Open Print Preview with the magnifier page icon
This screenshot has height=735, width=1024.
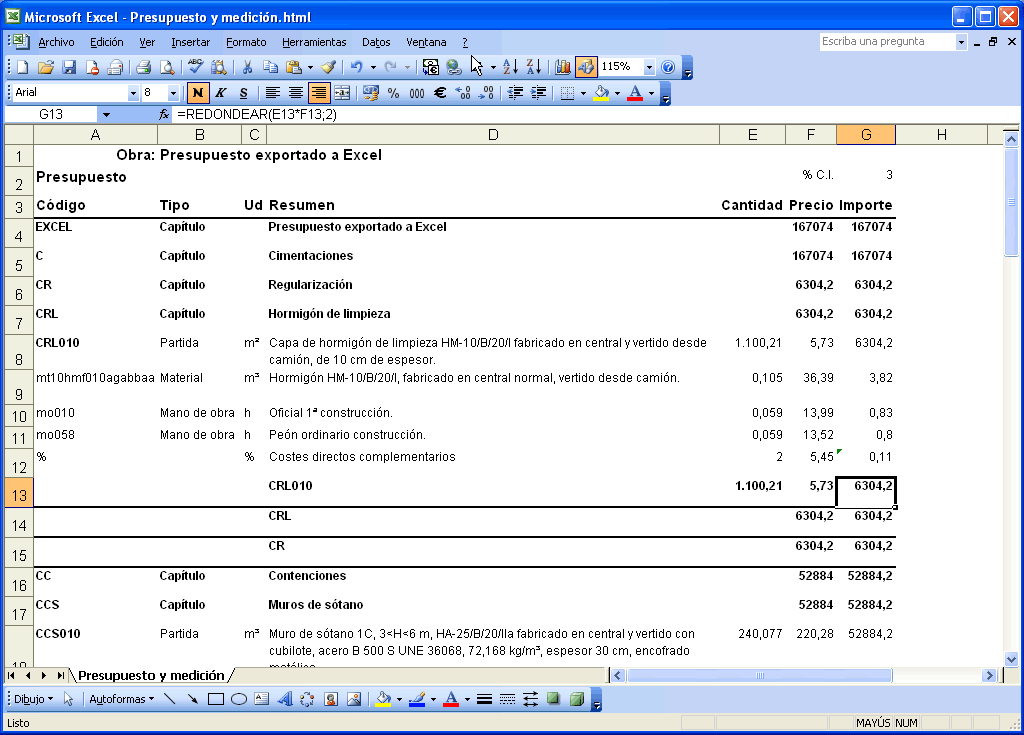(x=167, y=67)
